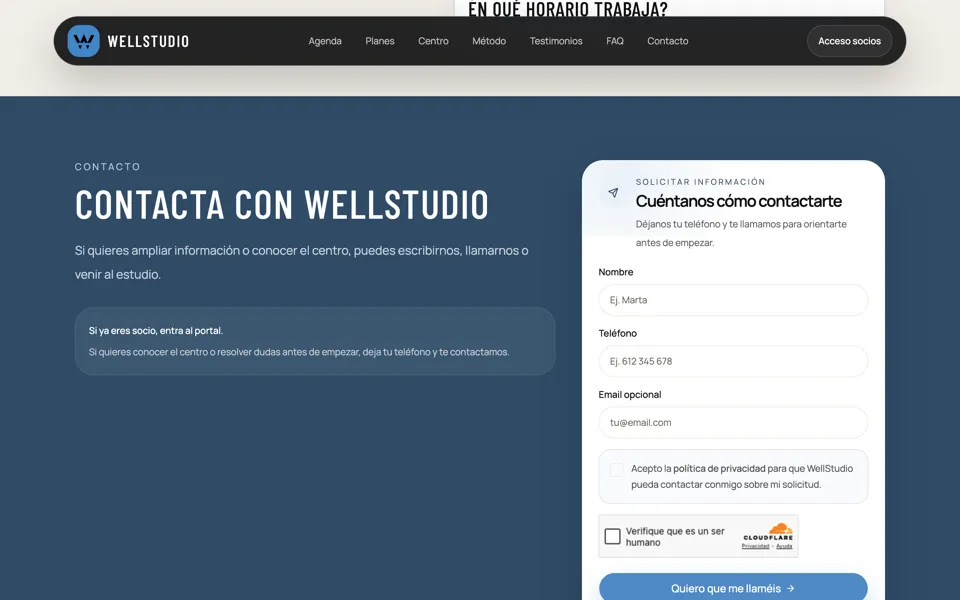Focus the Email opcional input field

coord(733,422)
